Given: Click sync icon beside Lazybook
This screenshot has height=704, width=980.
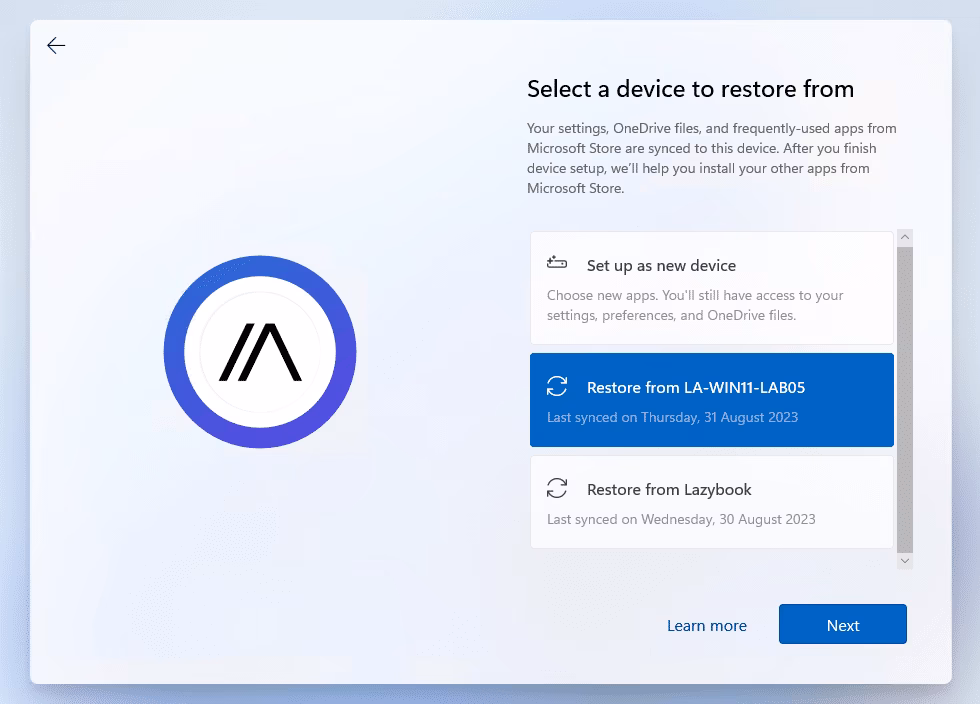Looking at the screenshot, I should [557, 488].
